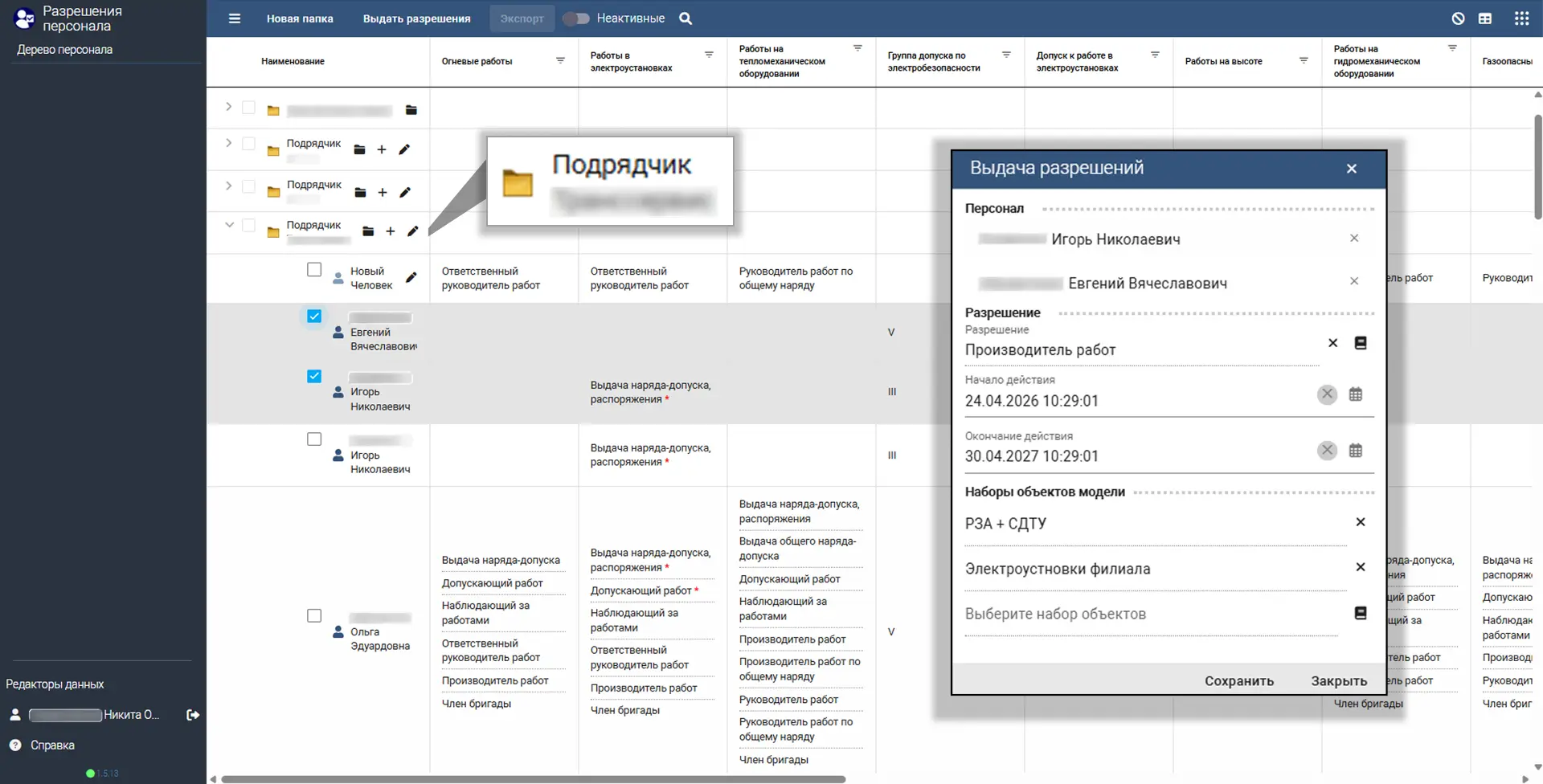Image resolution: width=1543 pixels, height=784 pixels.
Task: Click the vertical scrollbar on the right
Action: pyautogui.click(x=1538, y=166)
